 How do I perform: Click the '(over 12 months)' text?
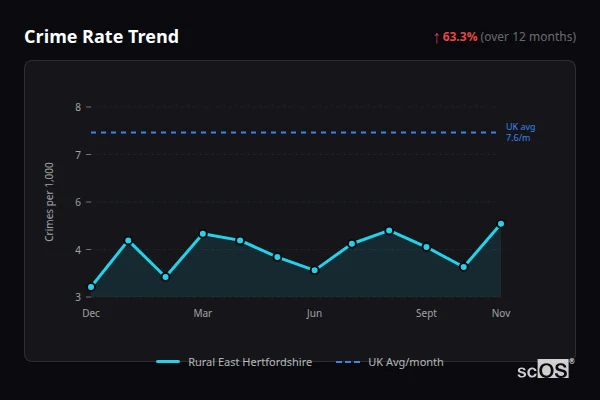[x=528, y=37]
